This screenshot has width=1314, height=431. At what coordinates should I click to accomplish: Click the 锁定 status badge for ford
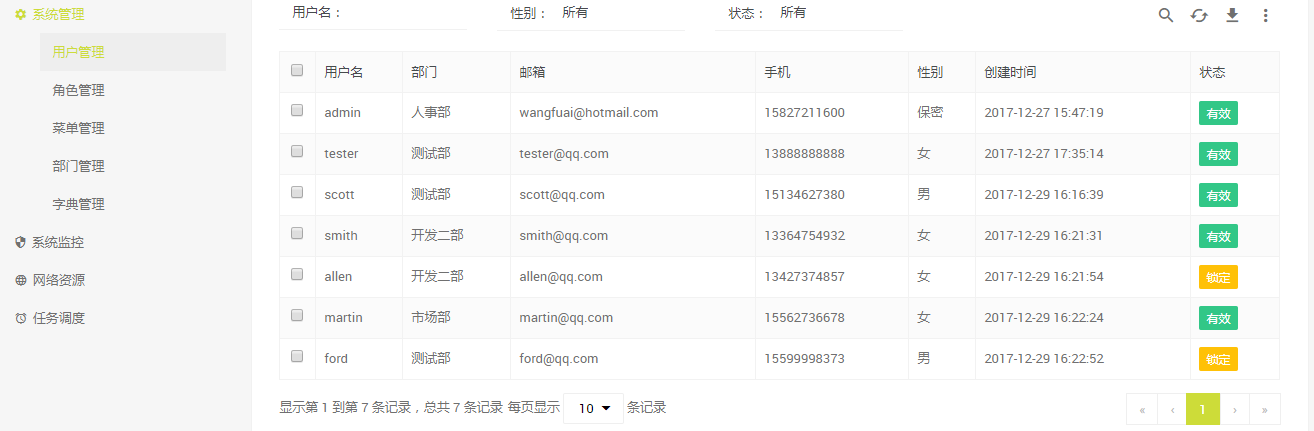pos(1218,359)
